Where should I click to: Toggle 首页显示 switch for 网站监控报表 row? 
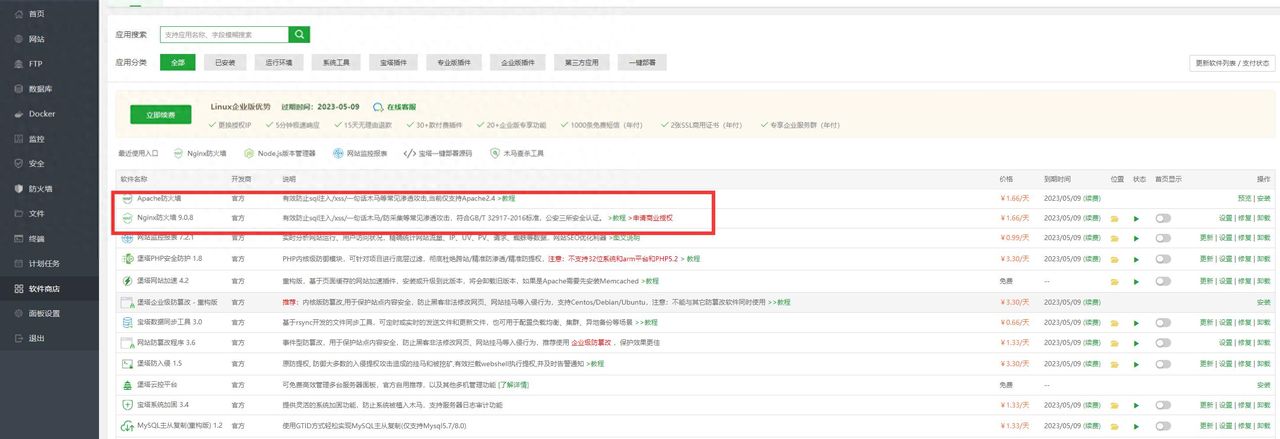(x=1162, y=238)
